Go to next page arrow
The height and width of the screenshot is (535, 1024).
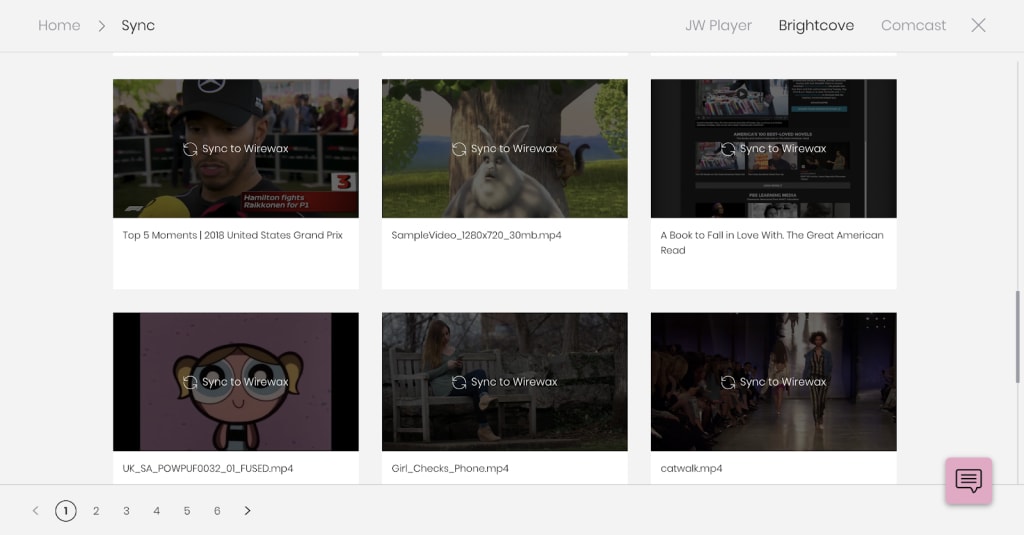click(248, 511)
